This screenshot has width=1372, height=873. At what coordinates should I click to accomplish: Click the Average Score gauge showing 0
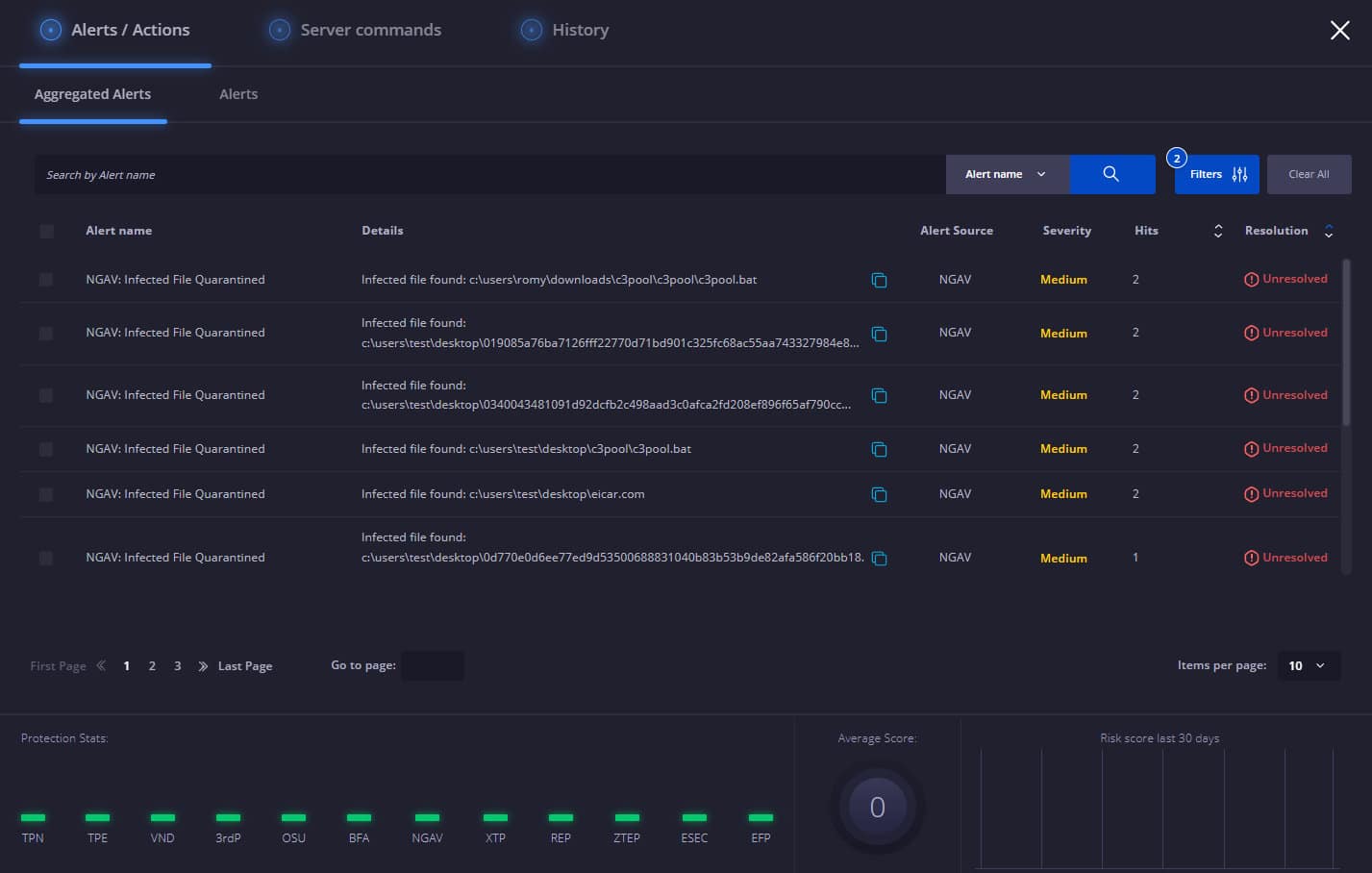877,807
